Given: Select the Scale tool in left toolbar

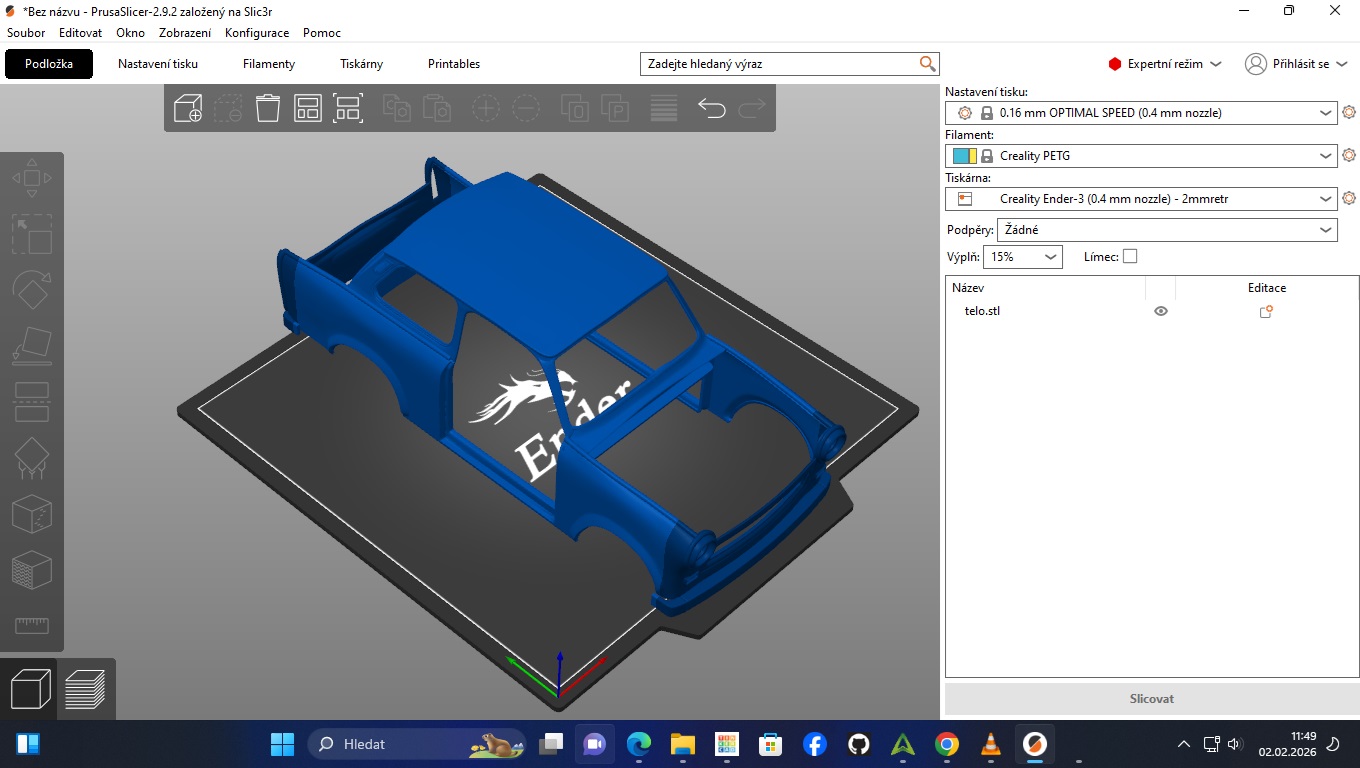Looking at the screenshot, I should click(x=32, y=234).
